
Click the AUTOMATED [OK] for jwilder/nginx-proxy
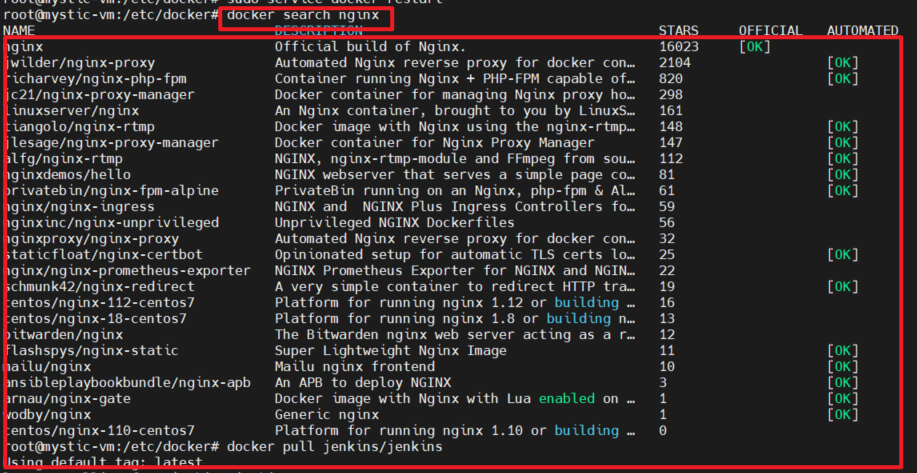[843, 63]
